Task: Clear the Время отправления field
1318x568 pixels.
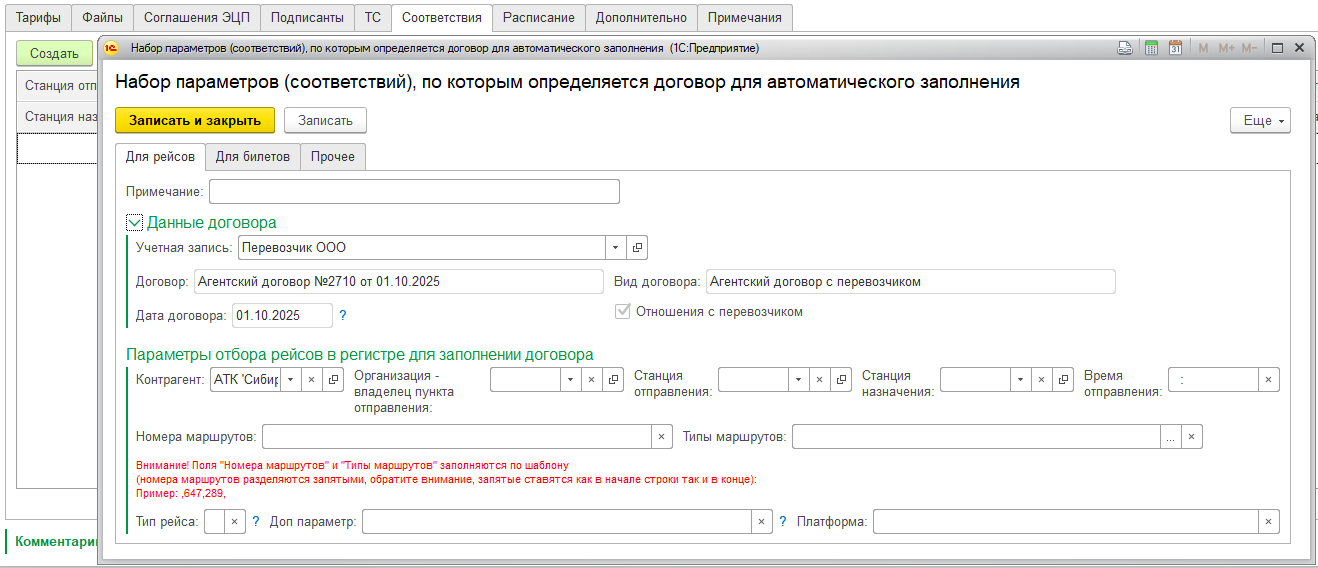Action: pos(1268,380)
